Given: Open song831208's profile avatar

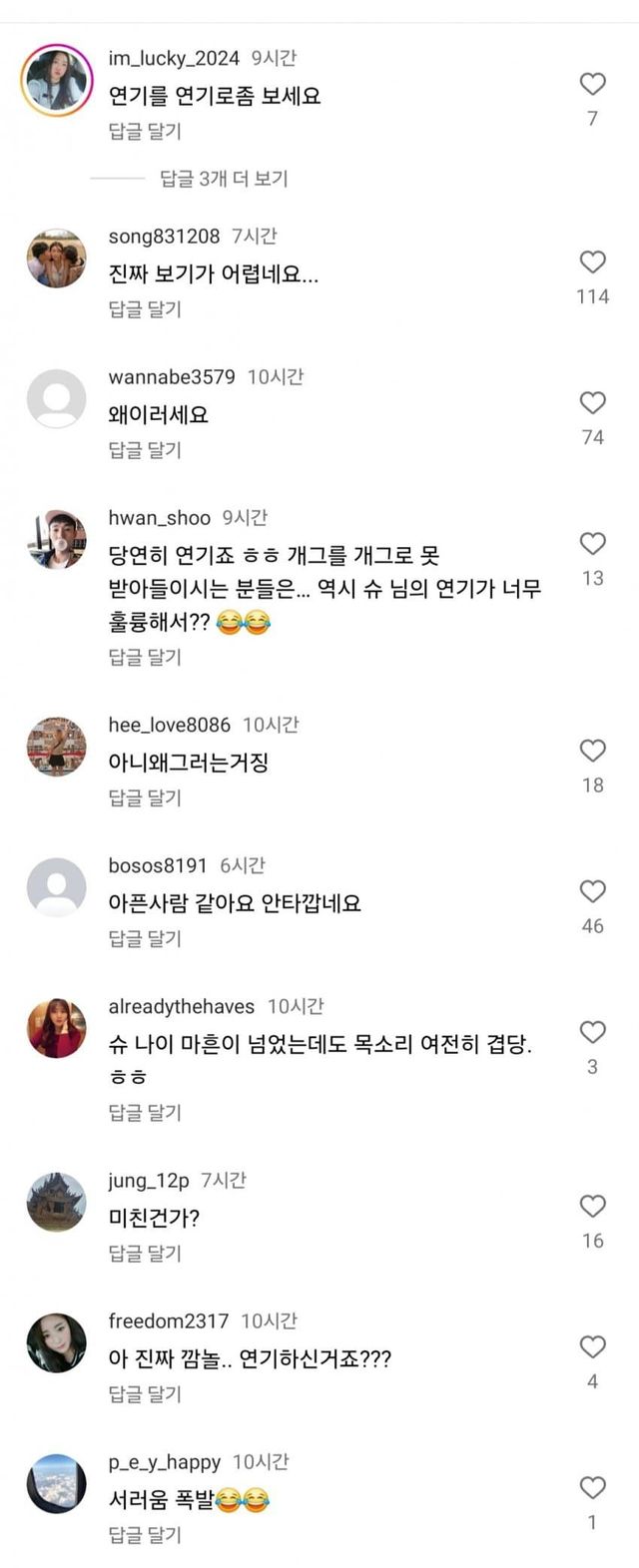Looking at the screenshot, I should 56,259.
